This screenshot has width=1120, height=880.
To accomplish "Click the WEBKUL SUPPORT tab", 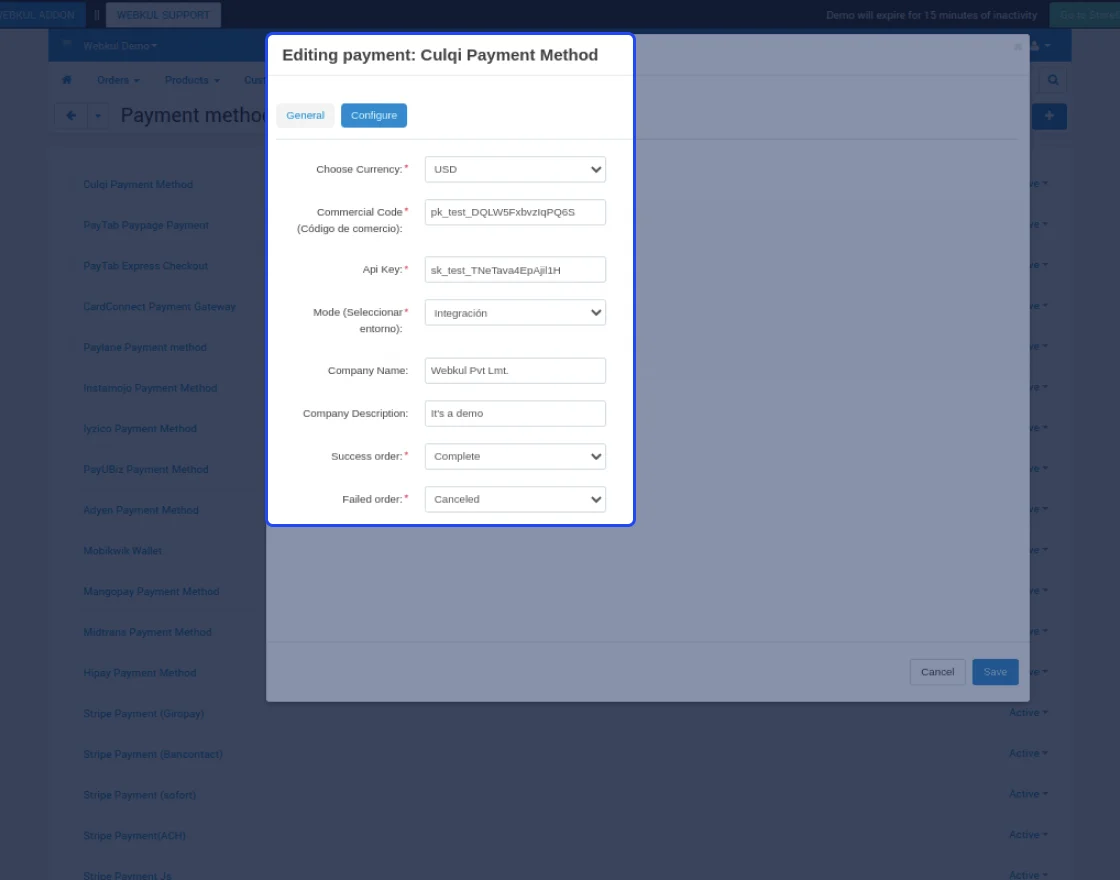I will click(163, 14).
